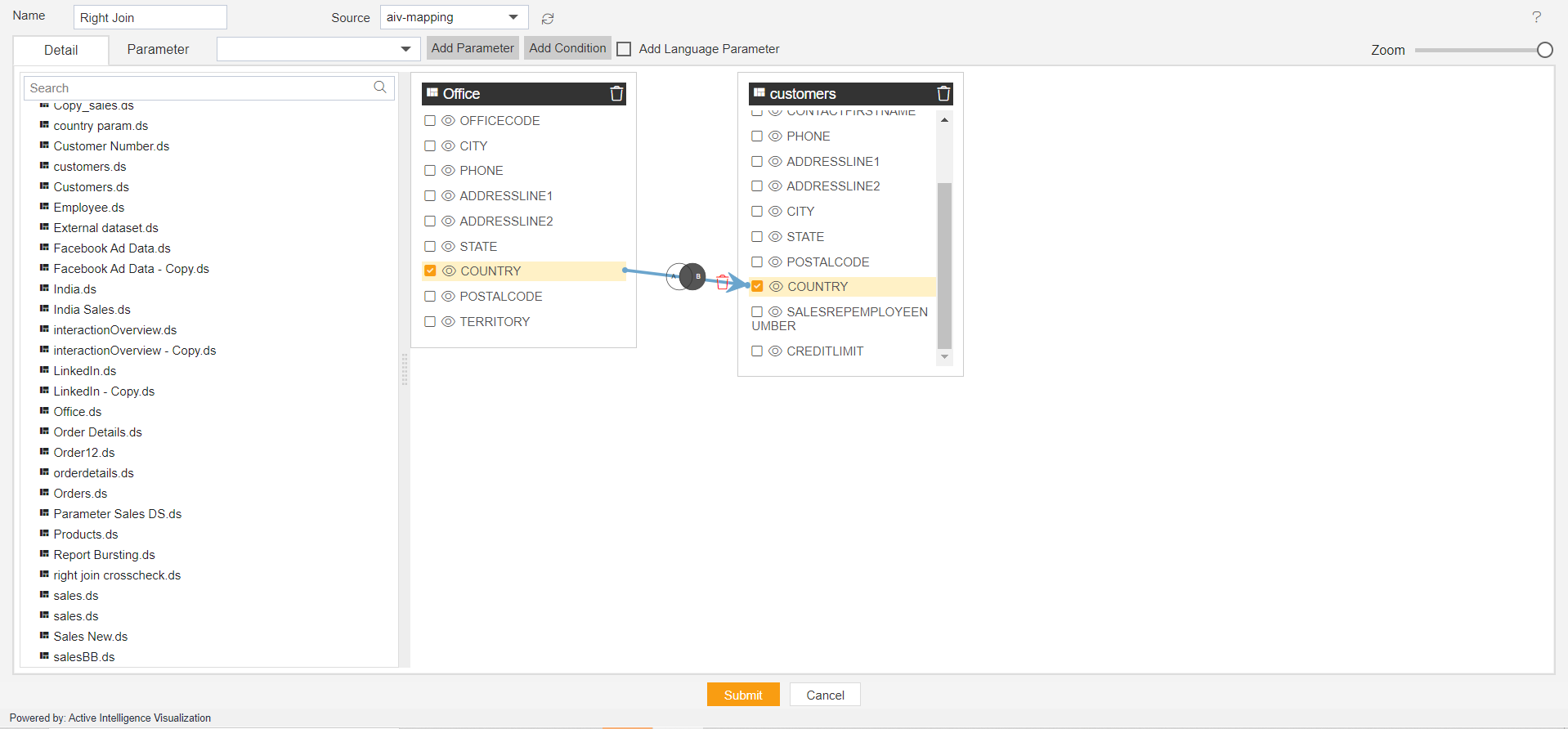This screenshot has height=729, width=1568.
Task: Click the Cancel button
Action: (825, 695)
